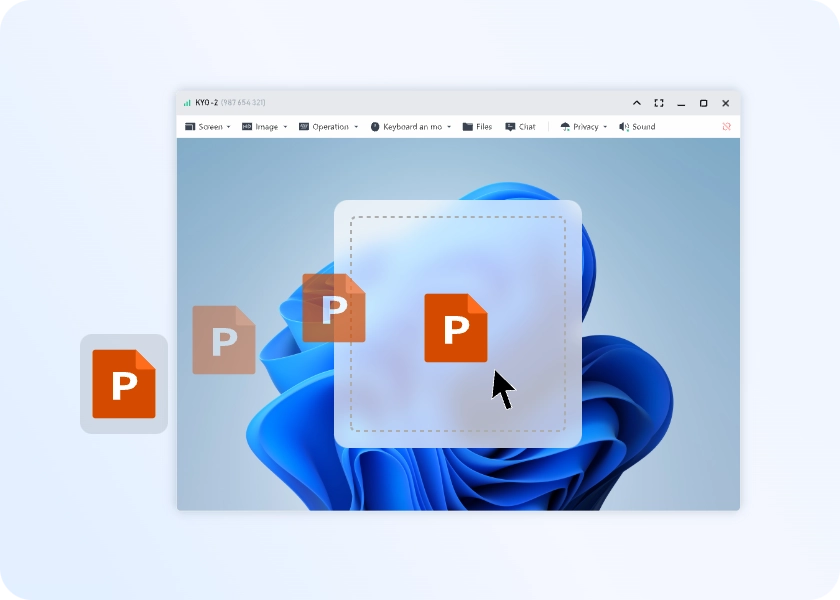Click the mouse icon in toolbar
This screenshot has height=600, width=840.
(375, 127)
